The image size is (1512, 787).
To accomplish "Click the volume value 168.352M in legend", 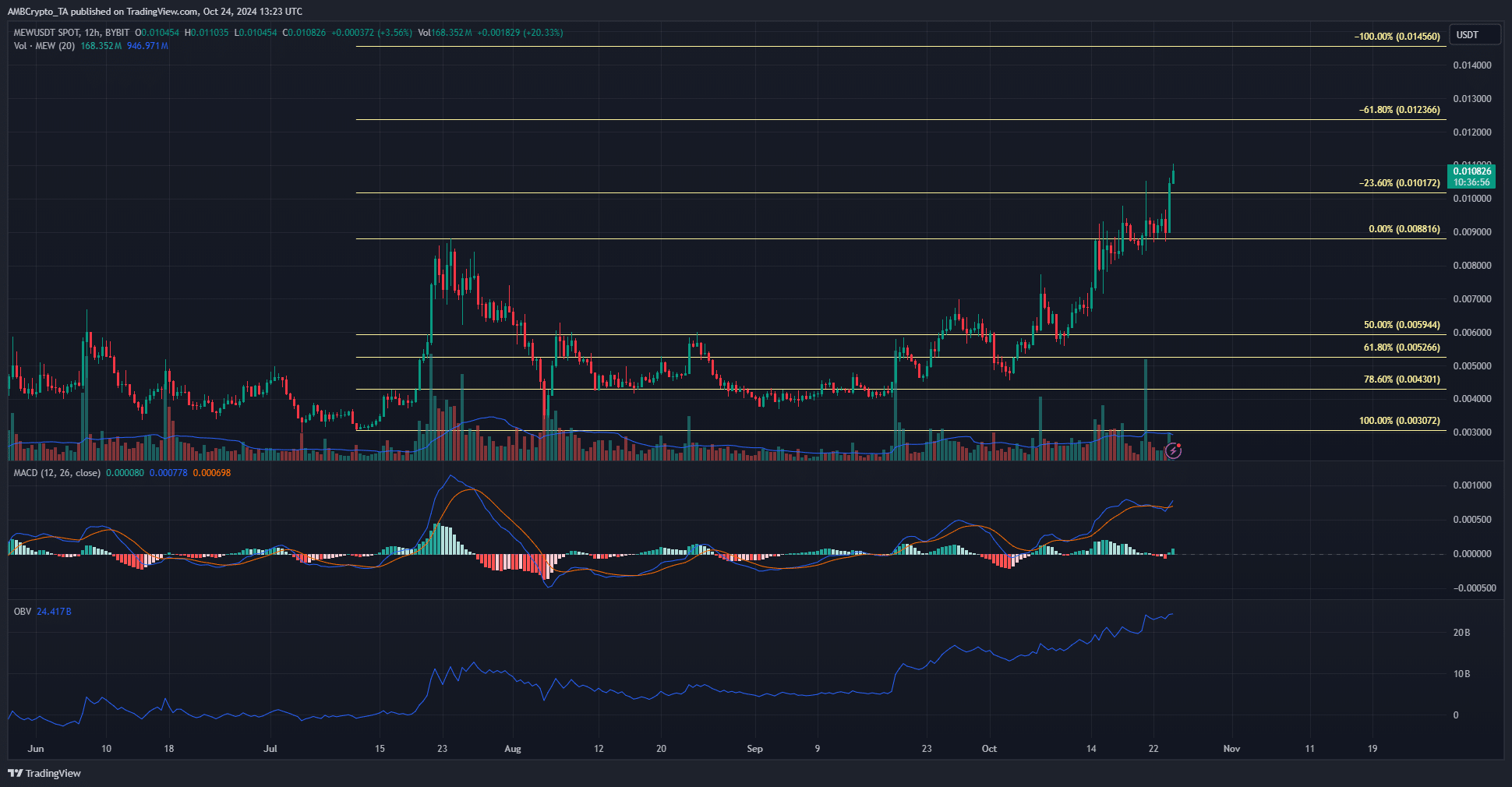I will [101, 46].
